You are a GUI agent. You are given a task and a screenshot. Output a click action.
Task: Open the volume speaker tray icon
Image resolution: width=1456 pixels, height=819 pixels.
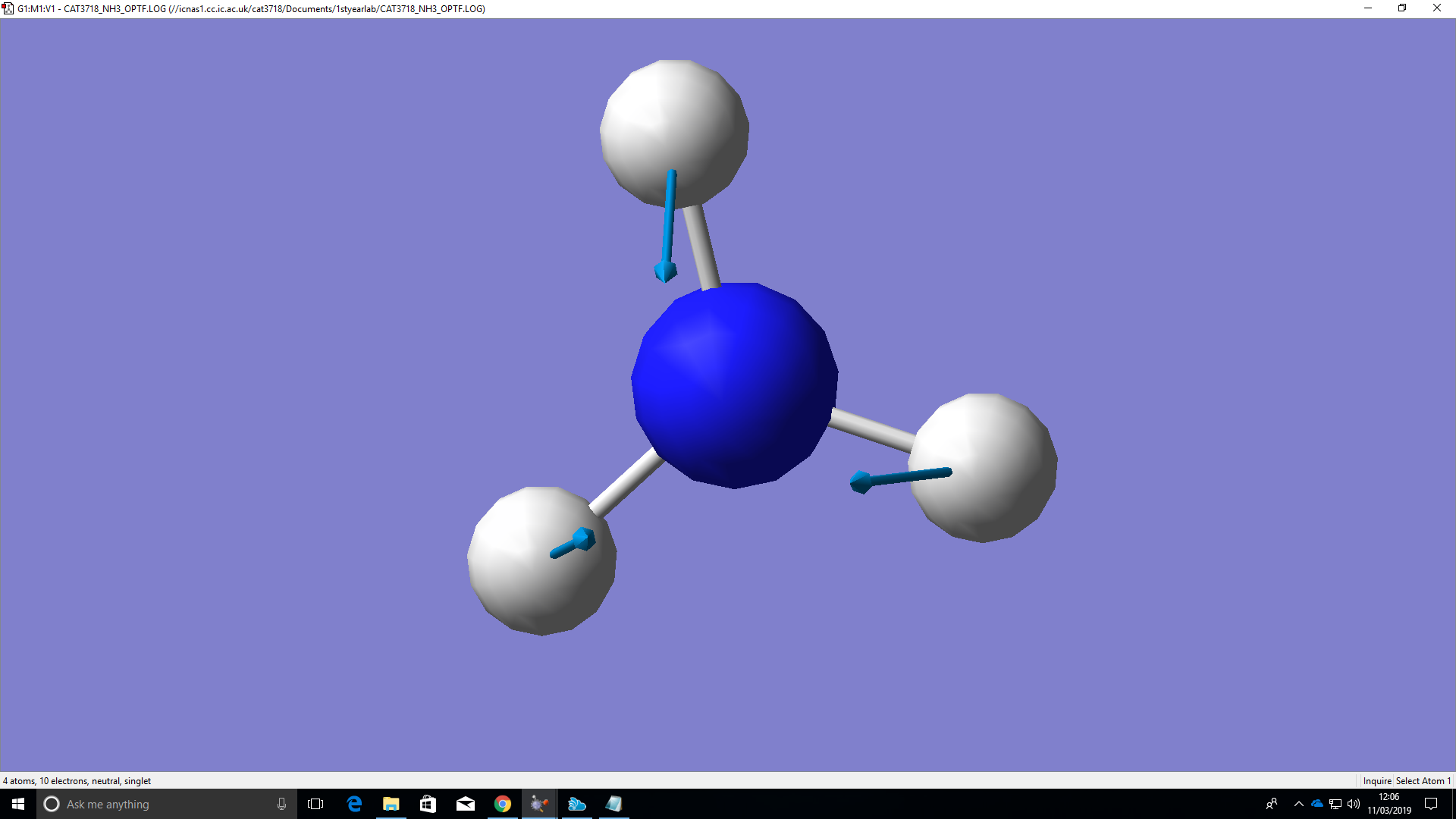1354,804
